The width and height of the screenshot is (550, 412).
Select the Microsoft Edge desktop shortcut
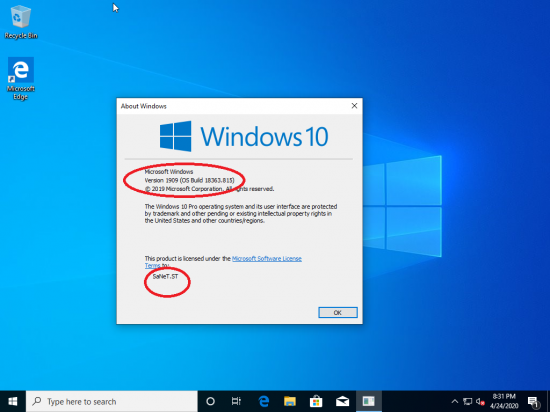21,79
